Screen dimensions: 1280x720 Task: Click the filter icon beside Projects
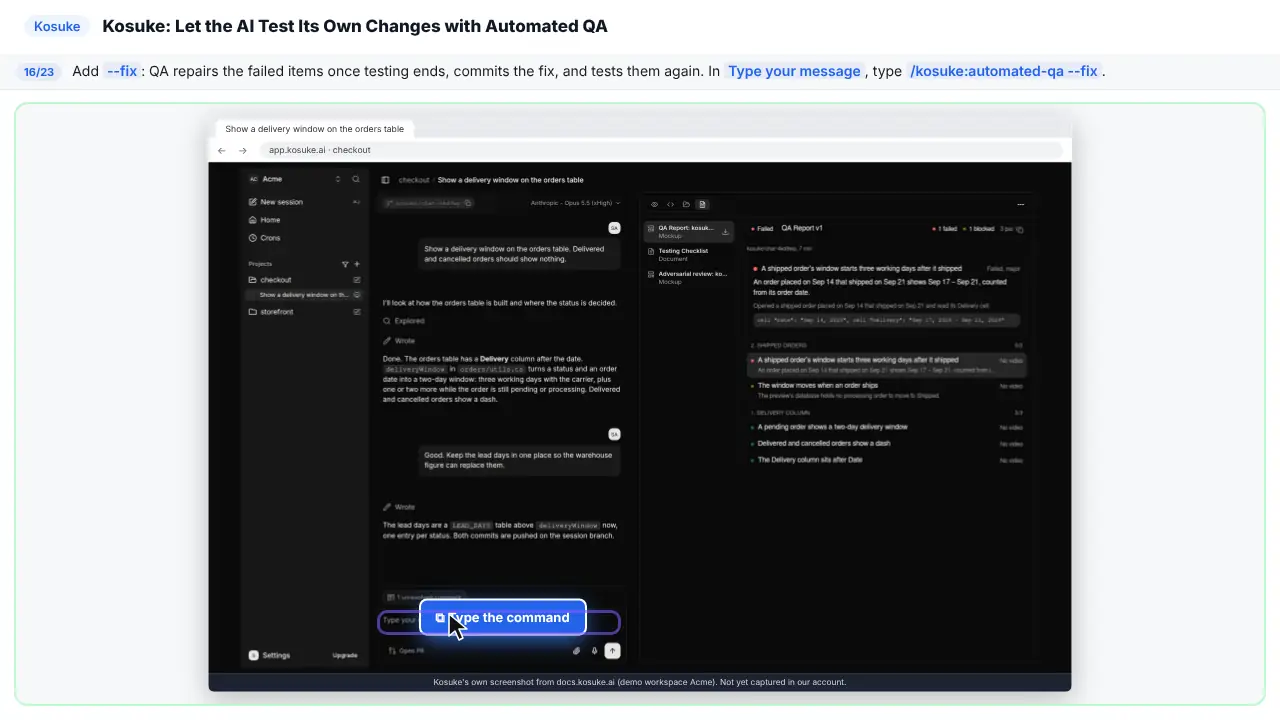346,264
